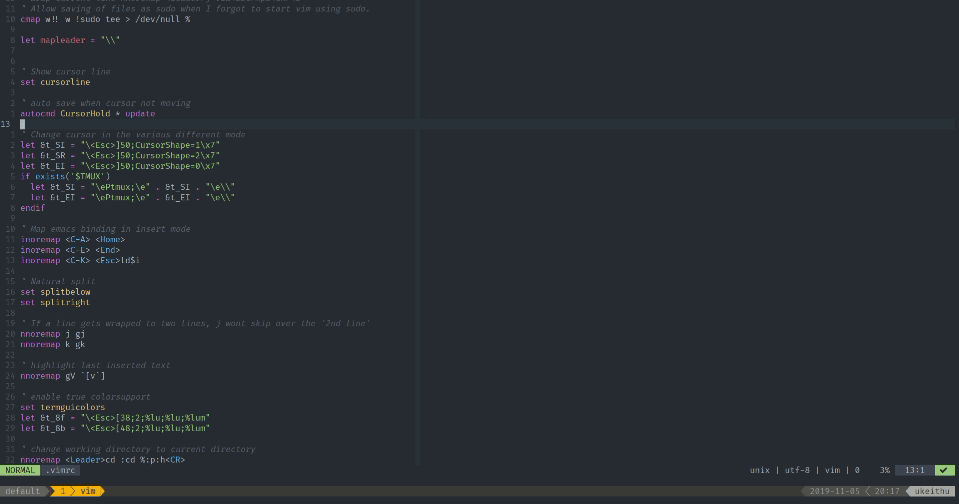Click the comment 'Show cursor line'

(x=65, y=72)
